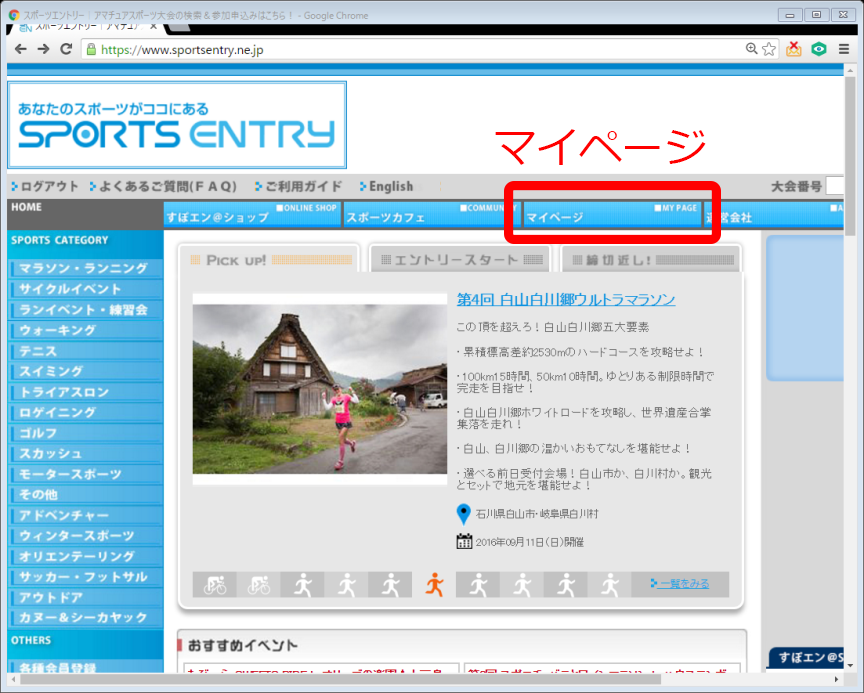Open the Shirakawa-go runner photo

pos(320,389)
